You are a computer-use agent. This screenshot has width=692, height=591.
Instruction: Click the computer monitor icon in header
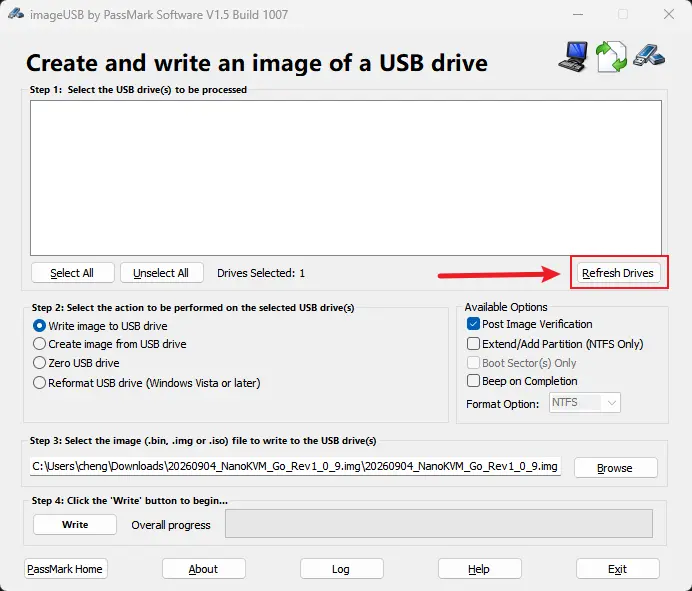pos(573,56)
